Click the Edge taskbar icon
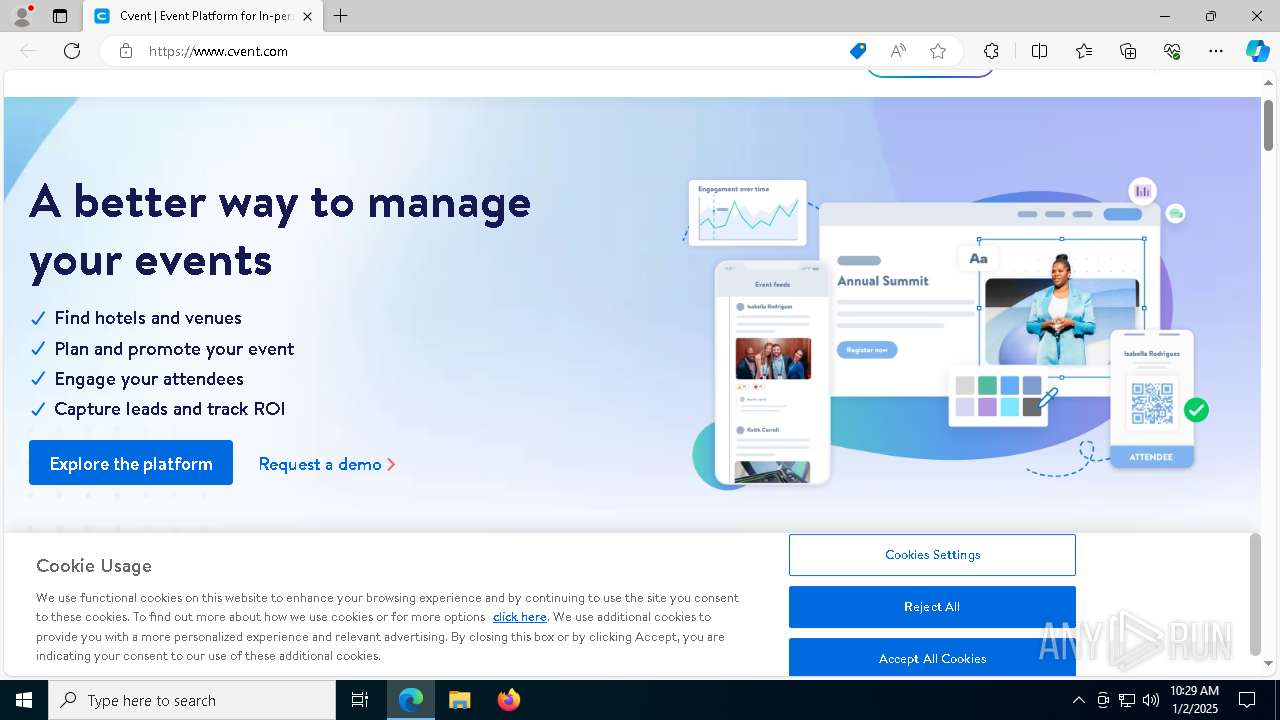This screenshot has height=720, width=1280. click(411, 700)
